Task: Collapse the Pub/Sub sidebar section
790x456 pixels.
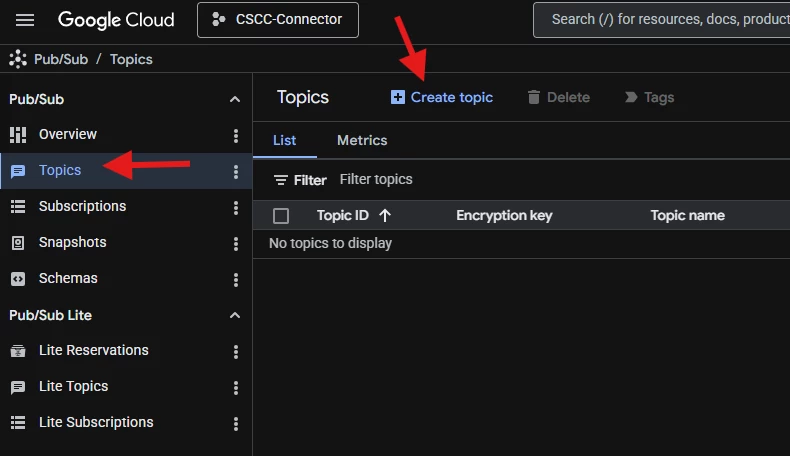Action: (234, 99)
